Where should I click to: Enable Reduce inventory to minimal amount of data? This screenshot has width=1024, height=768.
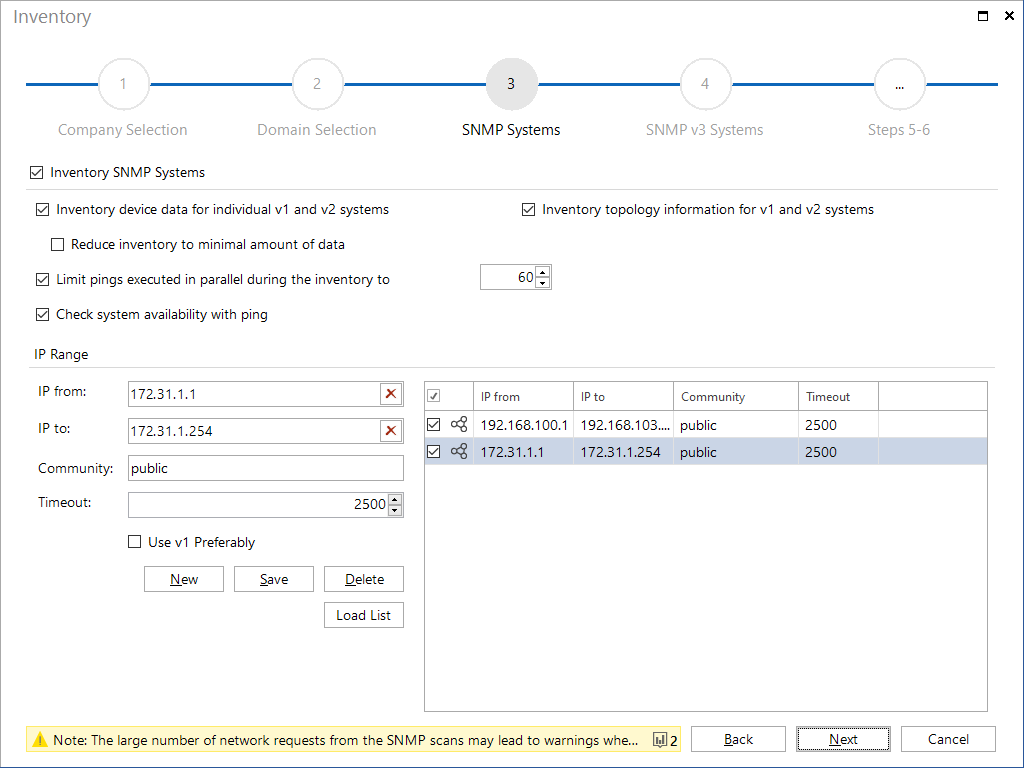[57, 244]
